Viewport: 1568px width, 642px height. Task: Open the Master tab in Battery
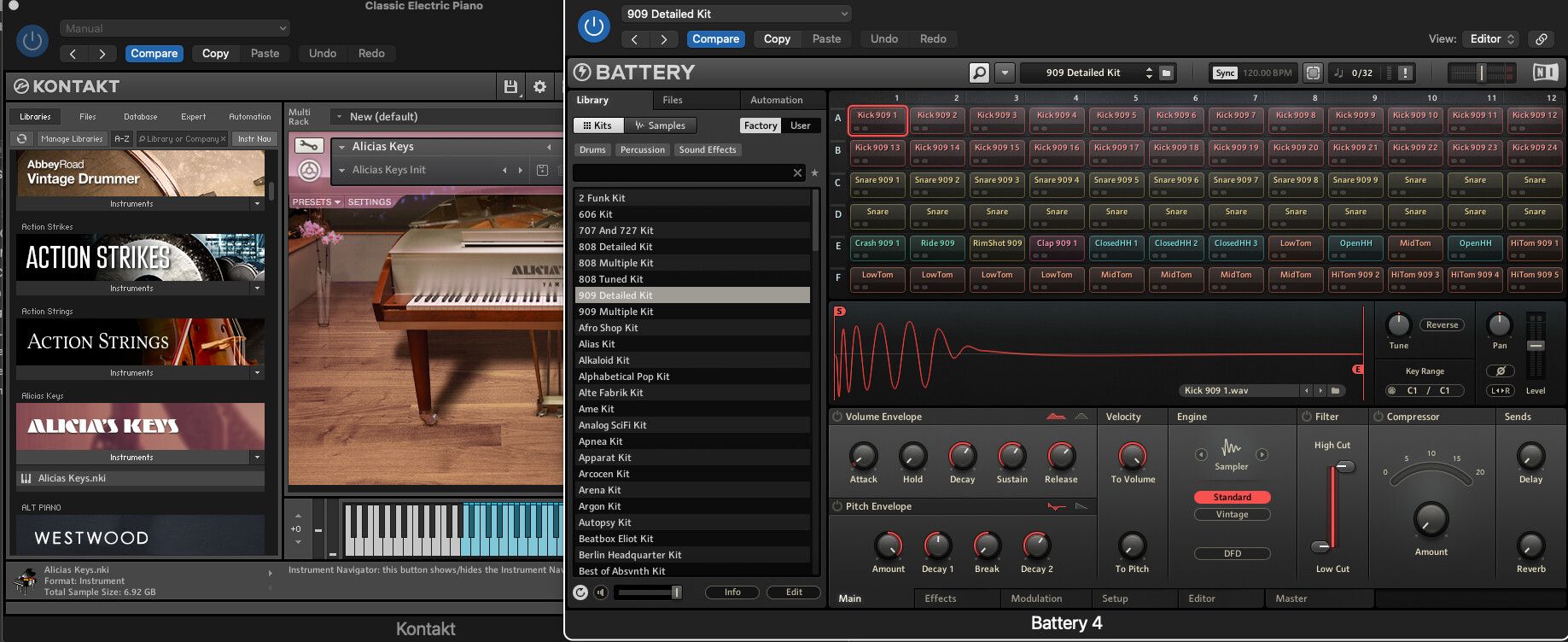[1291, 598]
